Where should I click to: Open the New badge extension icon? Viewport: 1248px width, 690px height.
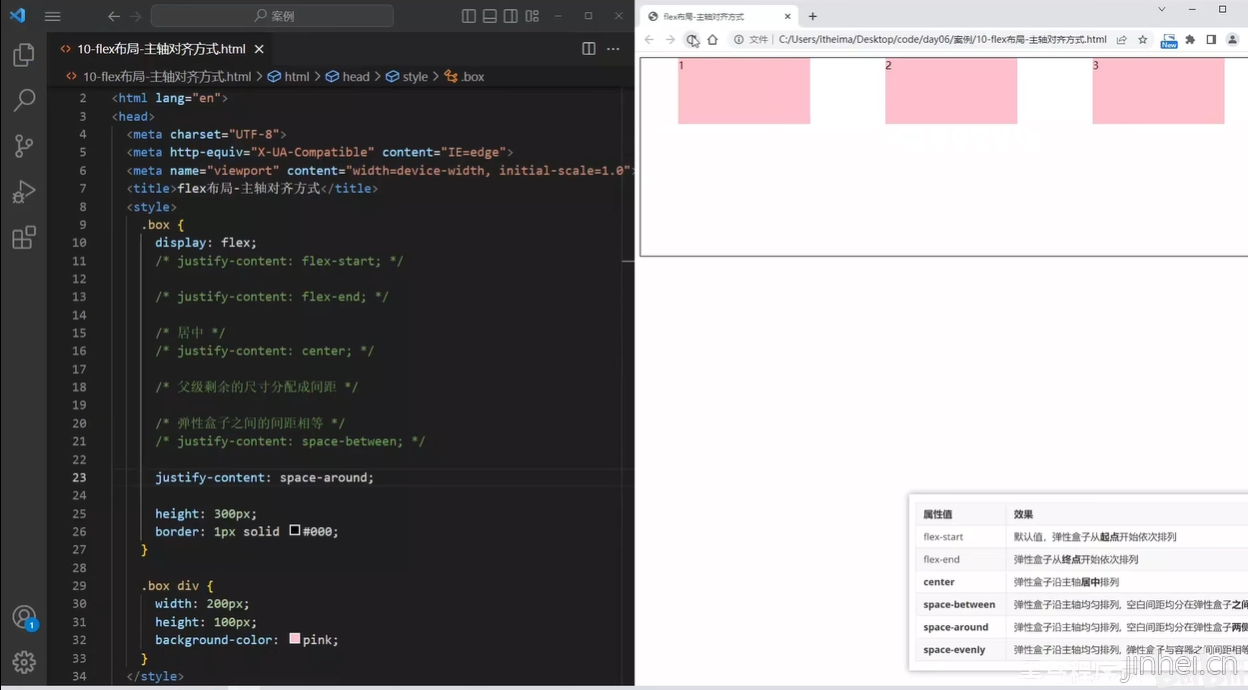coord(1169,40)
